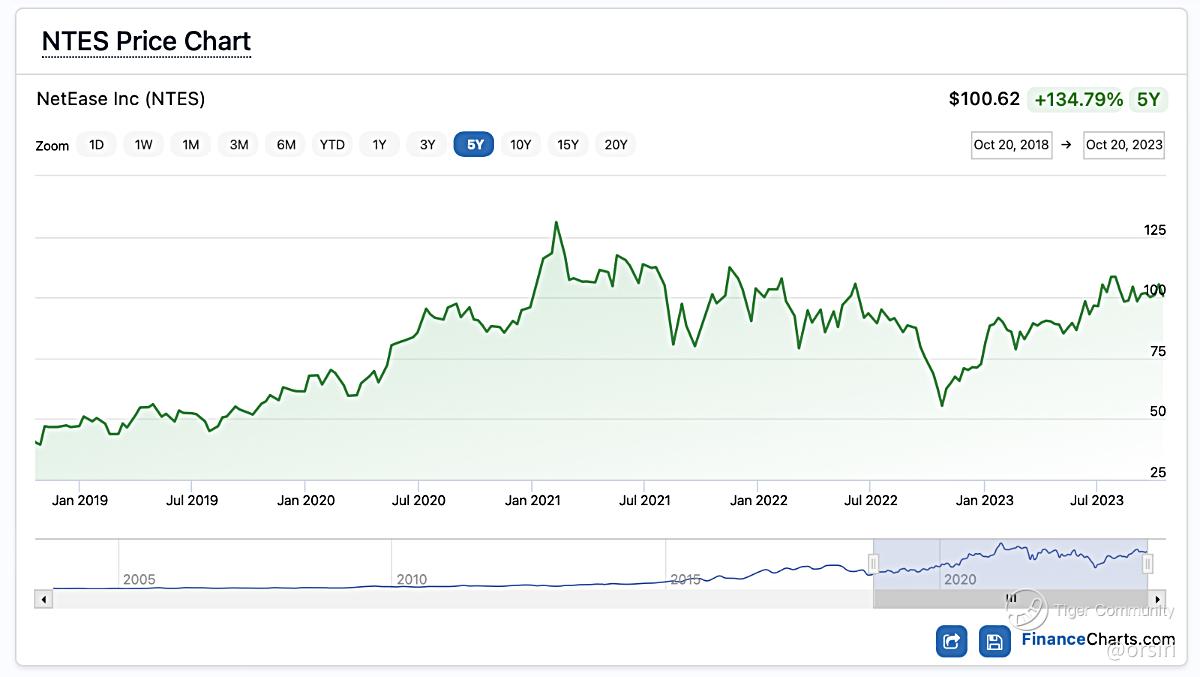The width and height of the screenshot is (1200, 677).
Task: Click the navigator scroll left arrow
Action: [x=43, y=599]
